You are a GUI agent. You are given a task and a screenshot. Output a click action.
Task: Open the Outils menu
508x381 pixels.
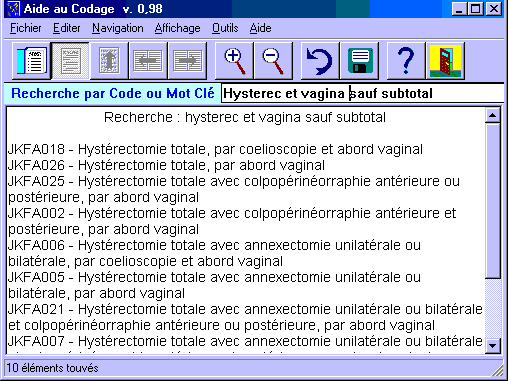[x=225, y=28]
